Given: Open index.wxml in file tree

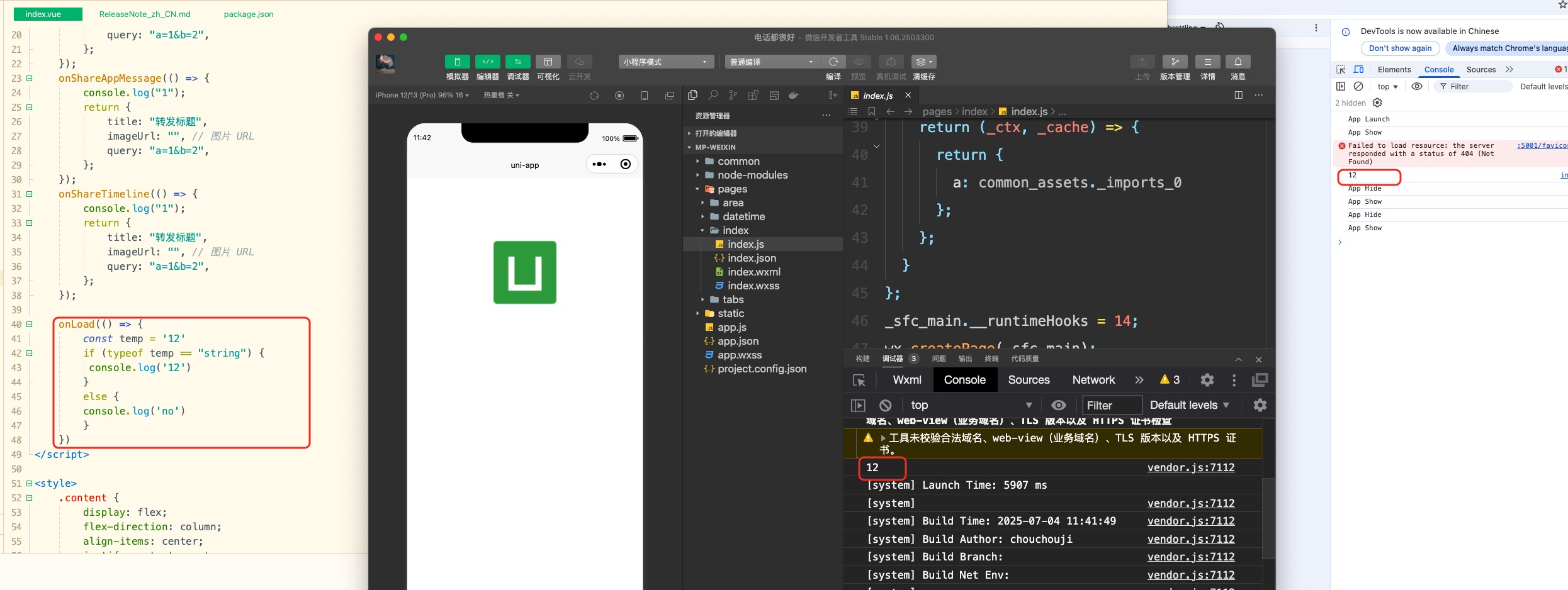Looking at the screenshot, I should [753, 272].
